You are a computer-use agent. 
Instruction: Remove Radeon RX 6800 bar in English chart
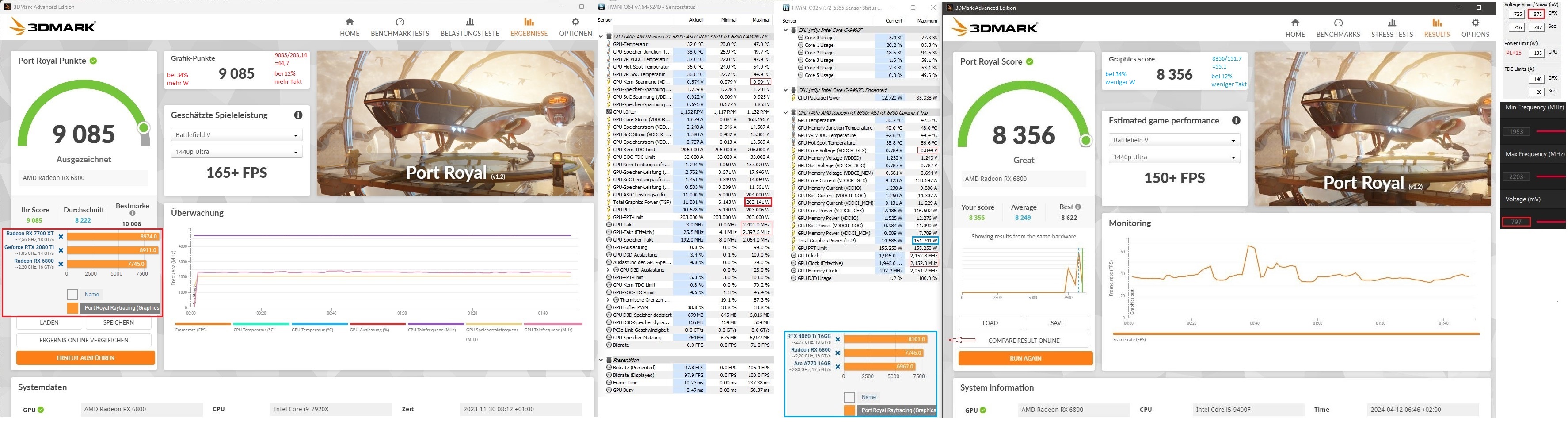click(837, 353)
